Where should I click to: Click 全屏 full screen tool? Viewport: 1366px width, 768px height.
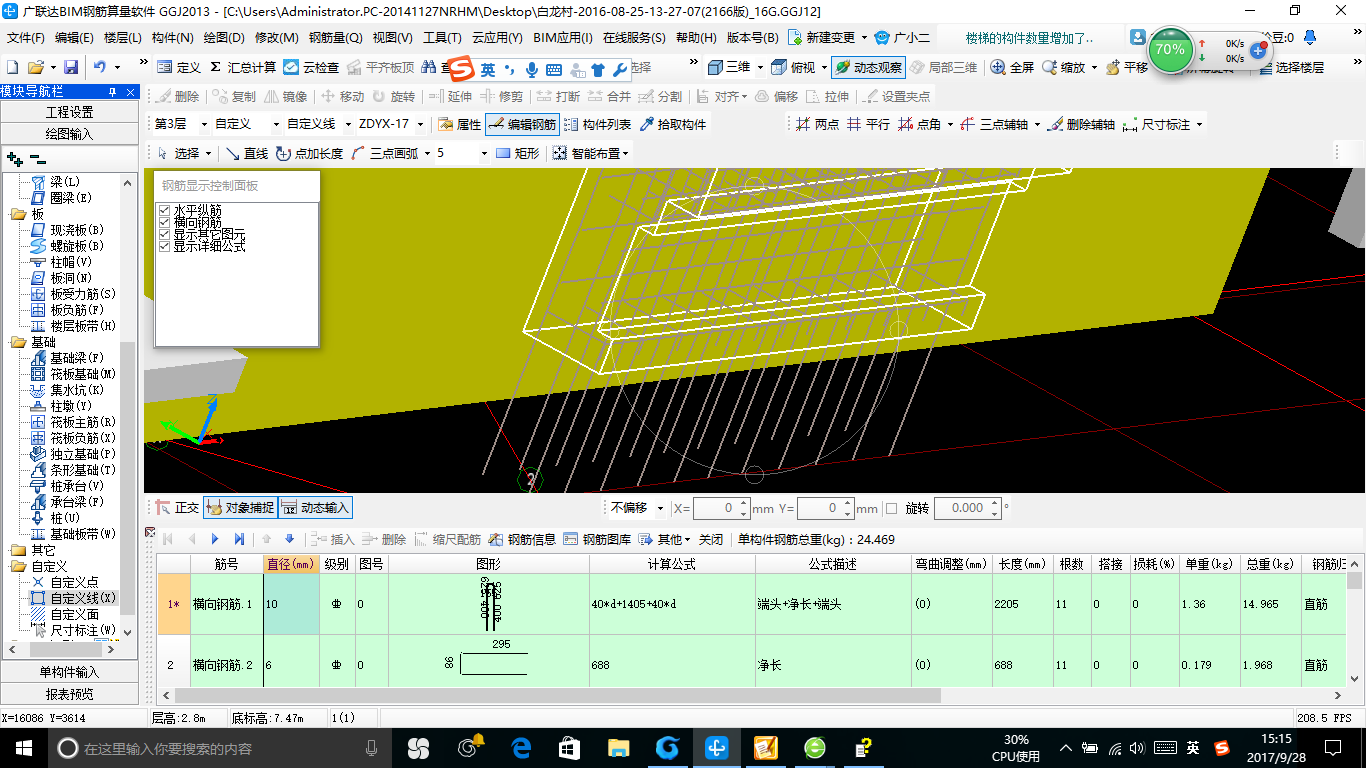1012,68
